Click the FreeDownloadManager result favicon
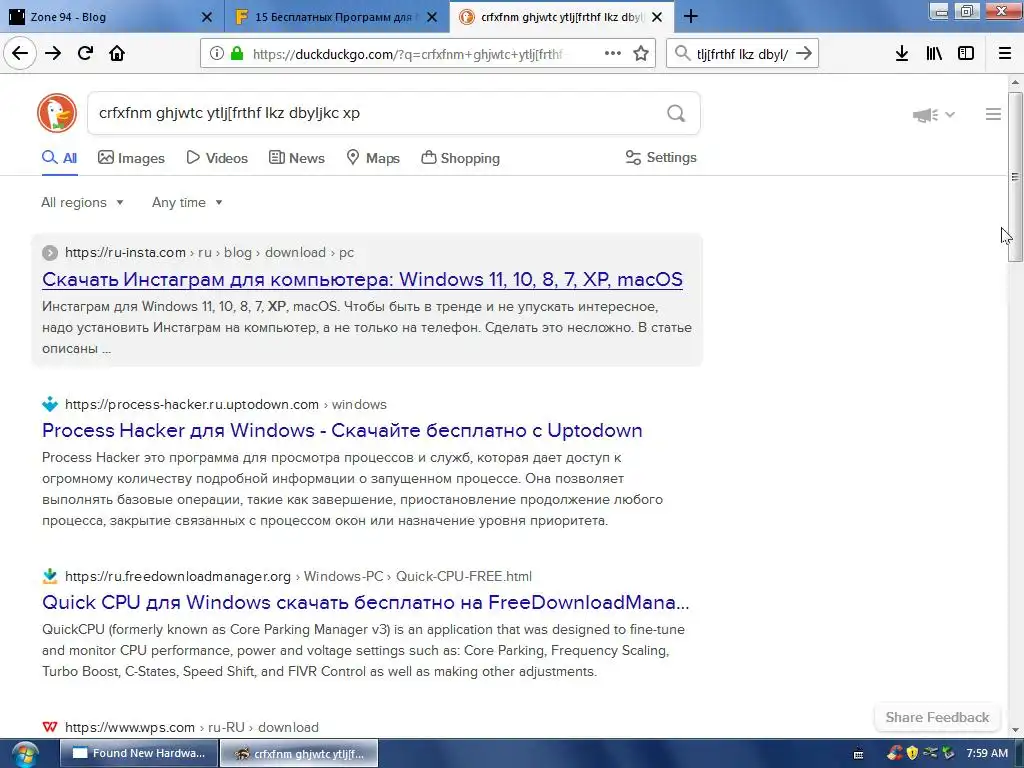This screenshot has width=1024, height=768. point(50,576)
